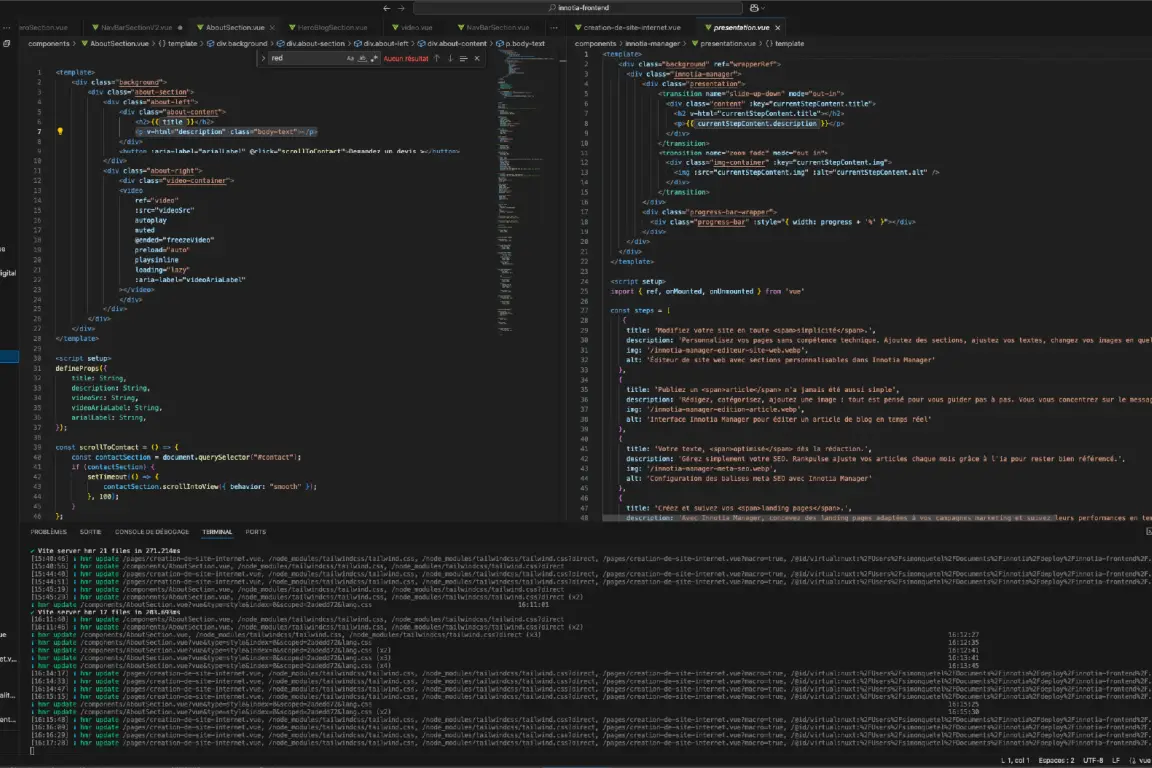Close the find widget

point(477,59)
